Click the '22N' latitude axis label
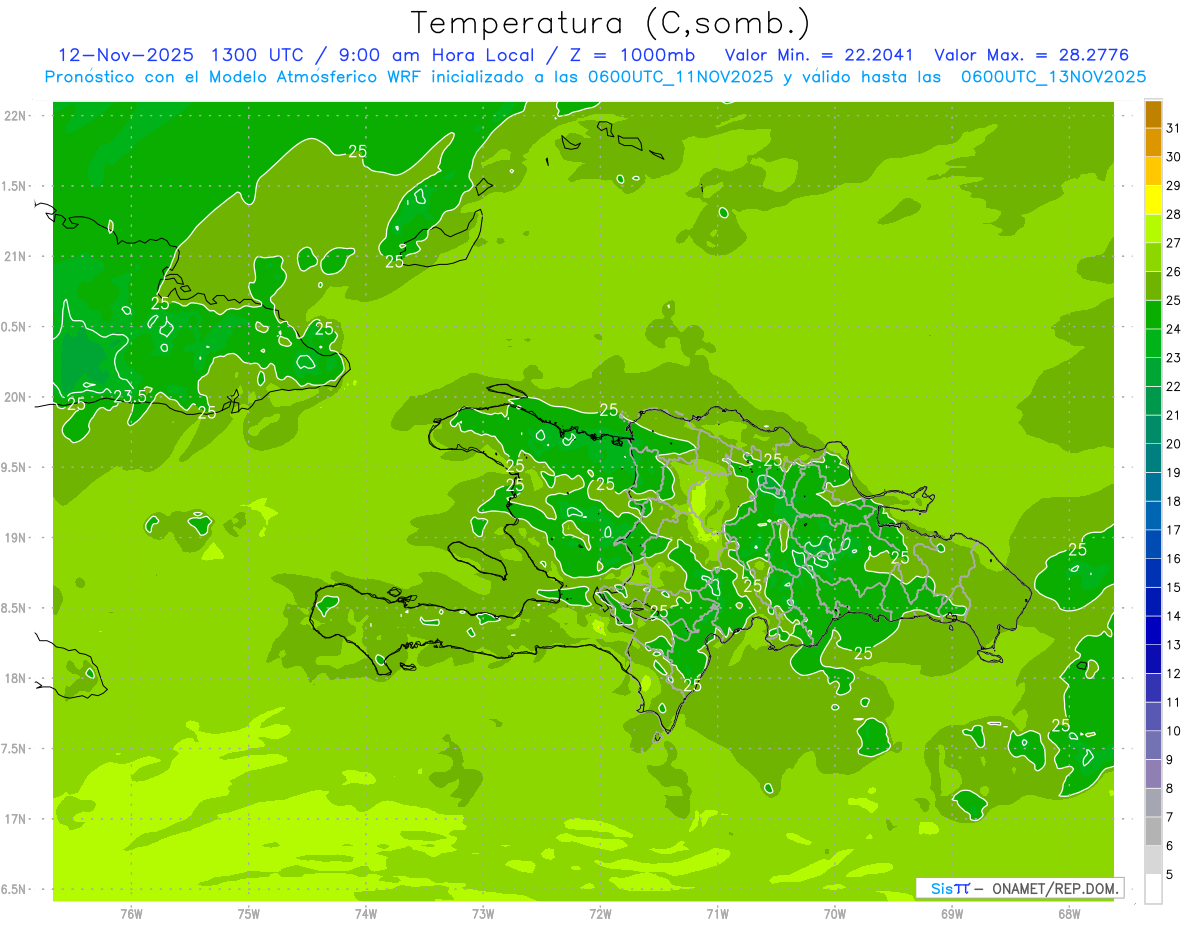 (15, 115)
